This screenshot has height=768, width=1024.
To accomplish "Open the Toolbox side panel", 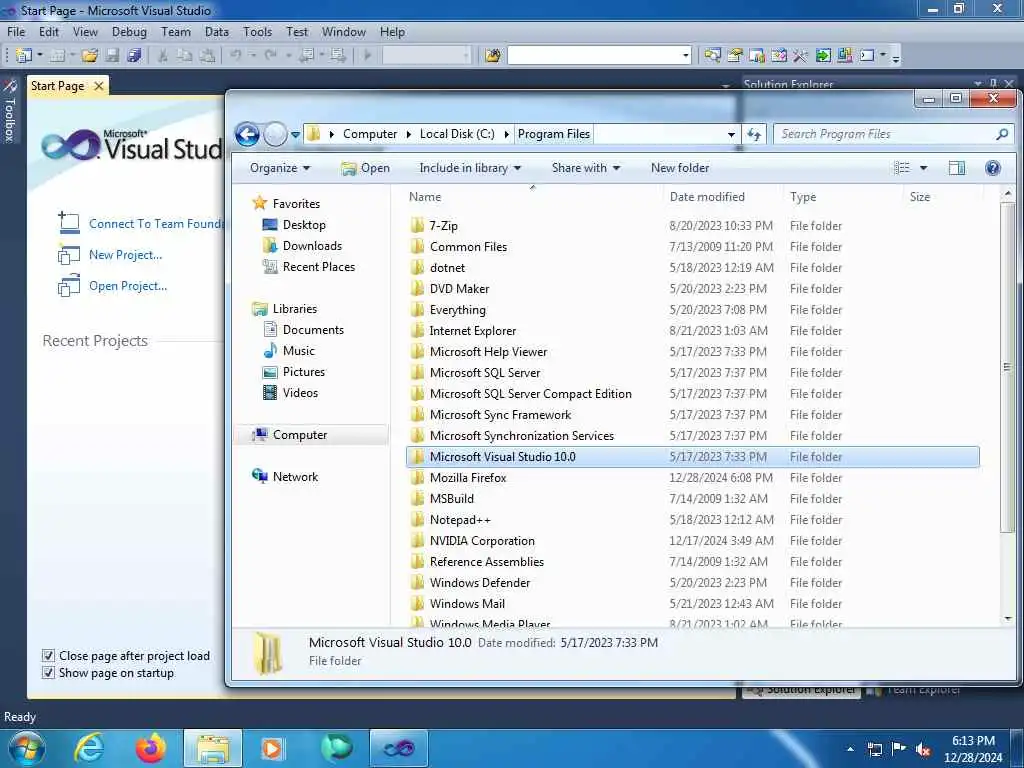I will [x=9, y=111].
